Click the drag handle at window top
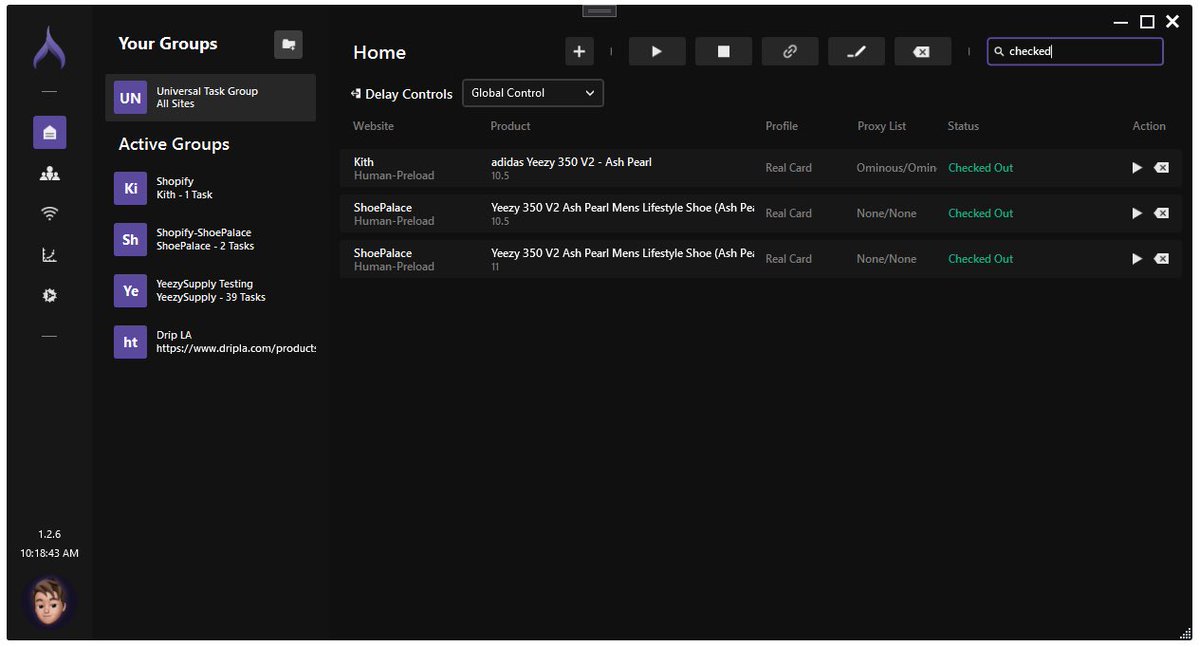 point(599,10)
